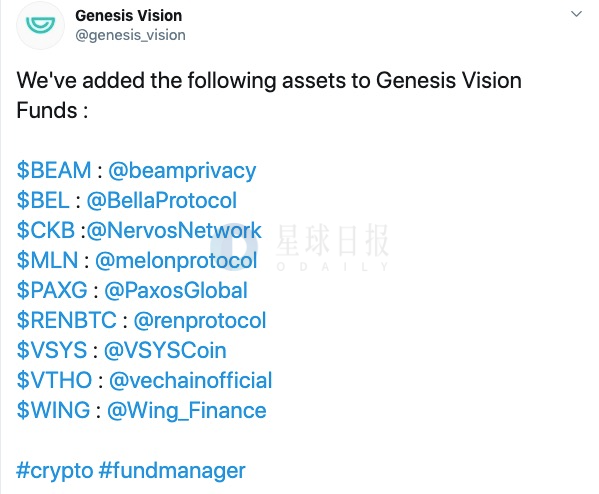Open the @VSYSCoin mention
Image resolution: width=599 pixels, height=494 pixels.
coord(165,350)
